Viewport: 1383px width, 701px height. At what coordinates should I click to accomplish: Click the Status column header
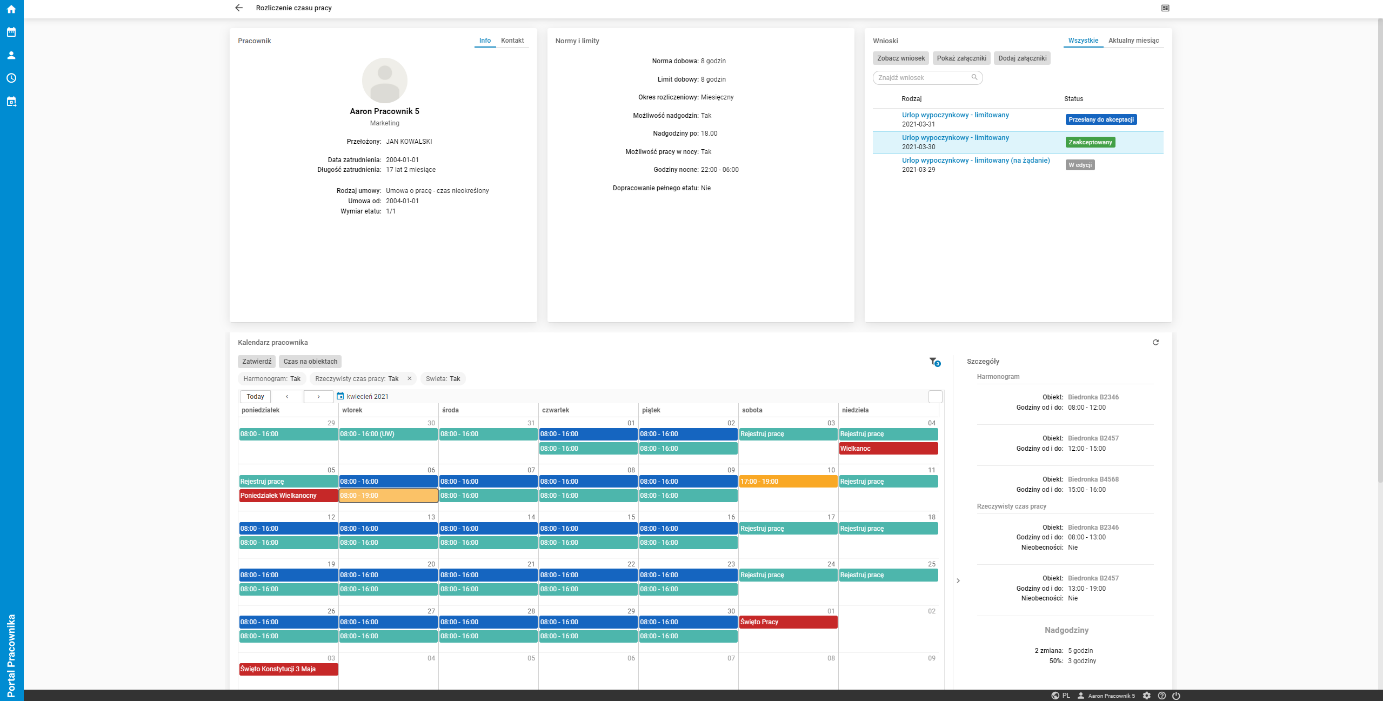pyautogui.click(x=1074, y=98)
